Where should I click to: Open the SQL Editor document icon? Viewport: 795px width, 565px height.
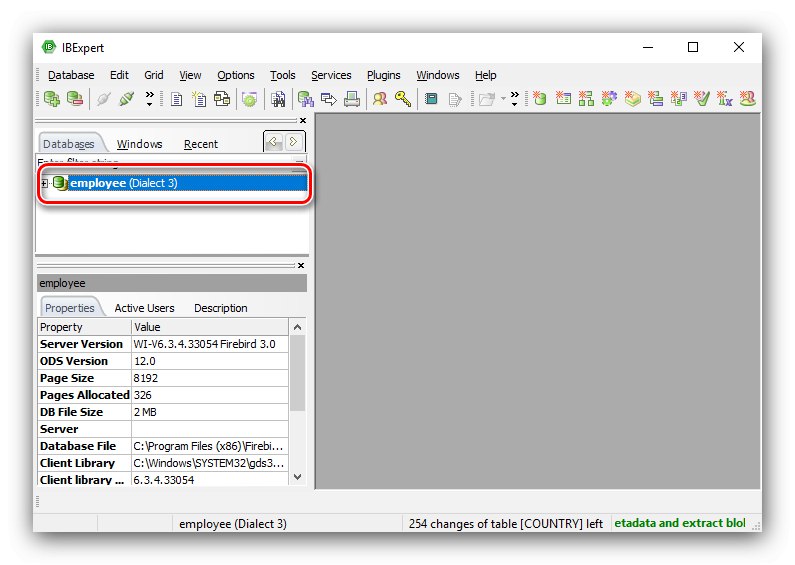[176, 98]
